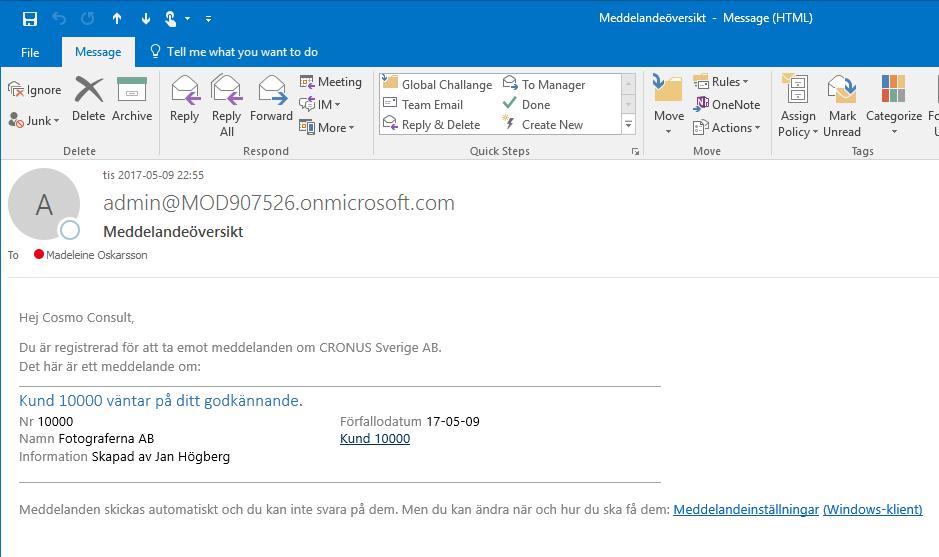939x557 pixels.
Task: Click the subject Meddelandeöversikt
Action: (173, 232)
